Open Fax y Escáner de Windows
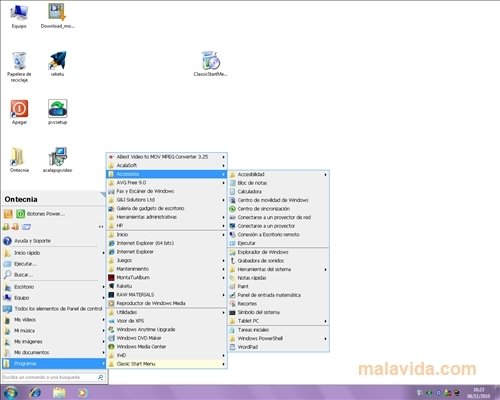 [x=167, y=191]
